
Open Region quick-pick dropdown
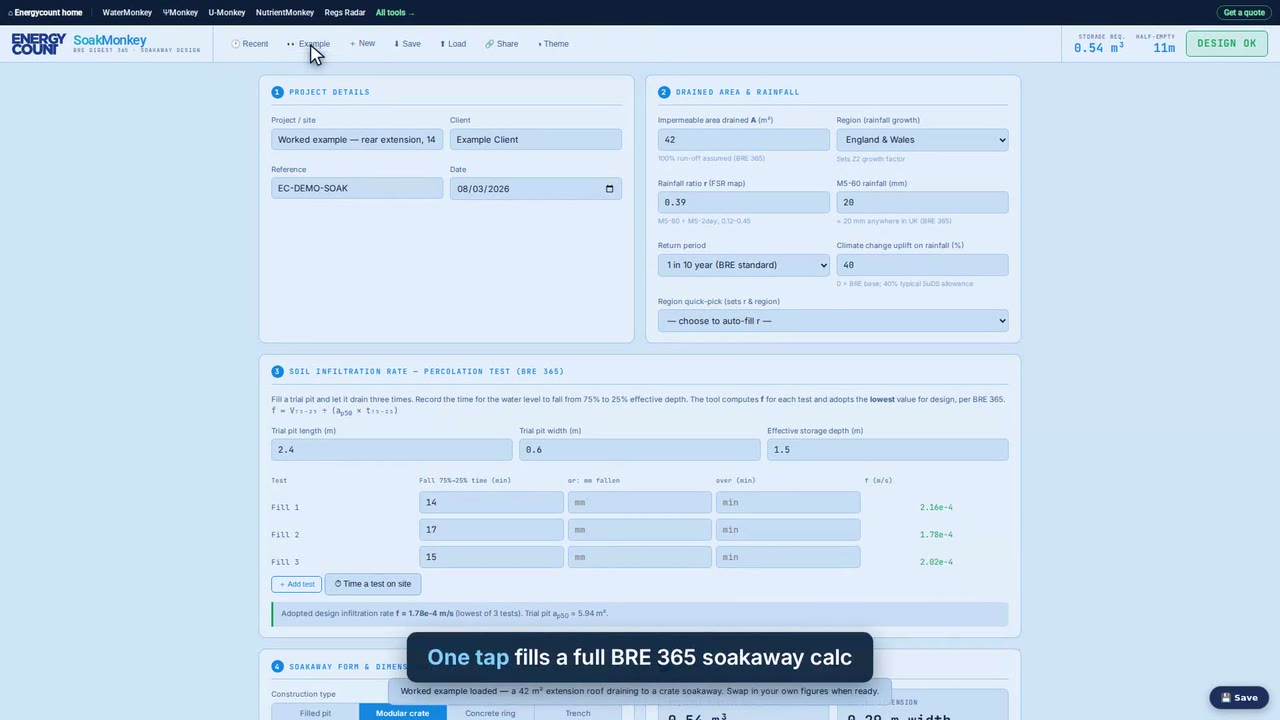click(833, 321)
